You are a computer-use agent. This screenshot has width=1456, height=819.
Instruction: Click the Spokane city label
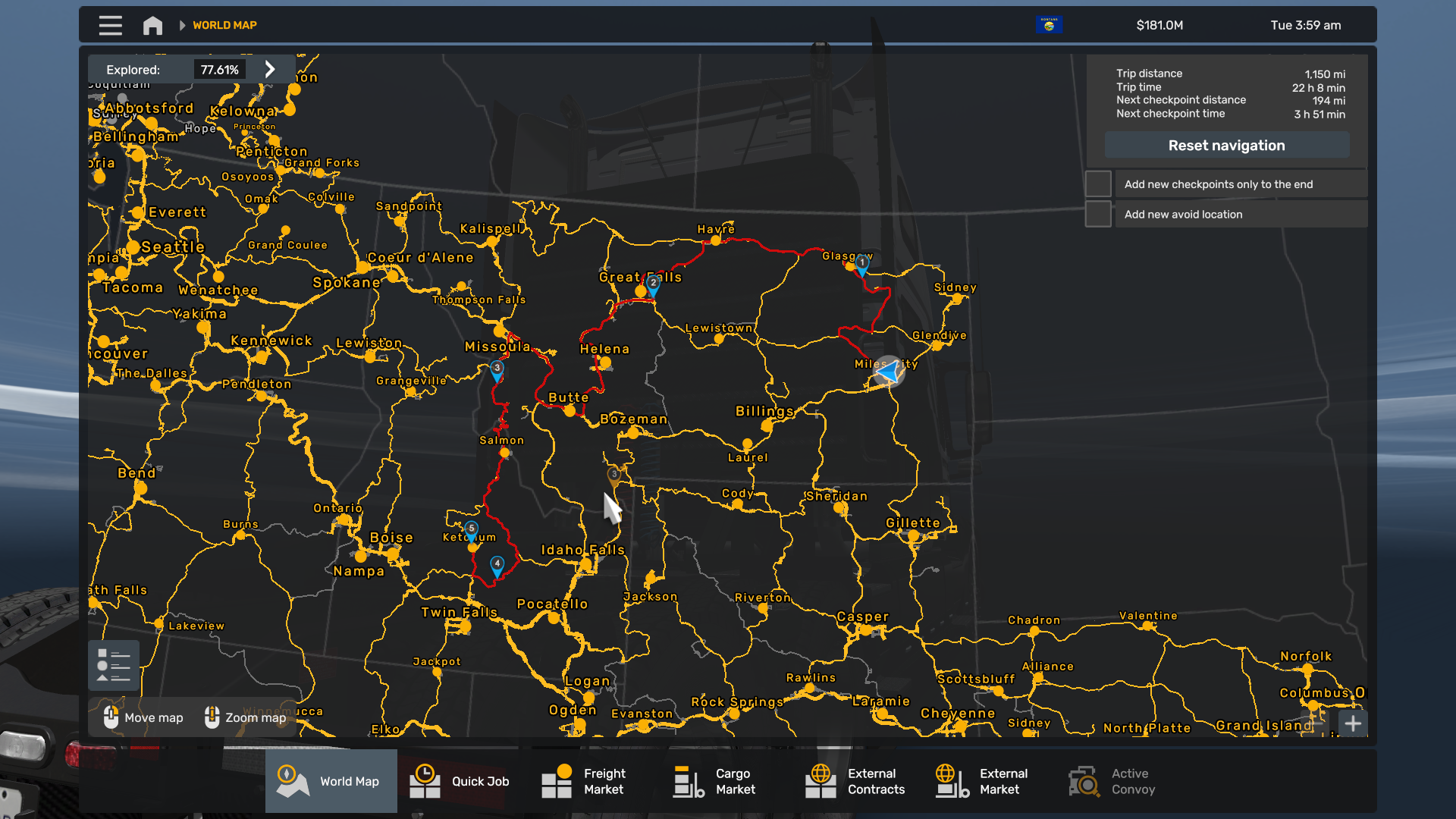[x=347, y=283]
